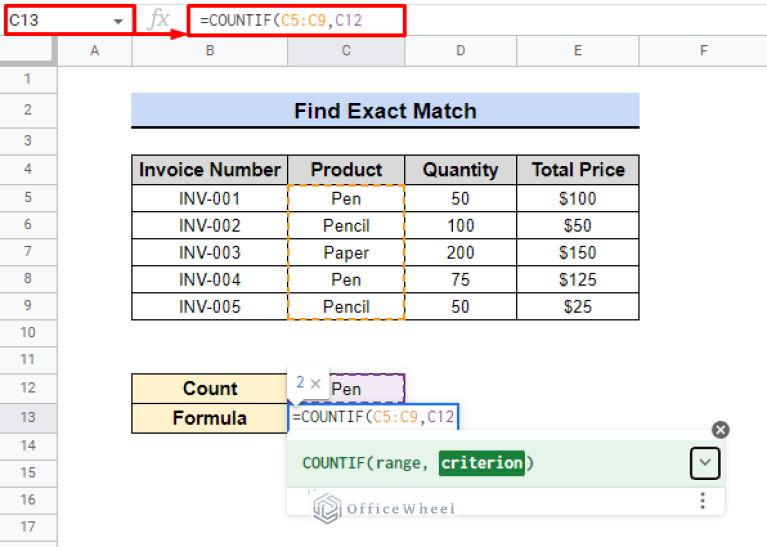767x547 pixels.
Task: Select the Invoice Number header cell
Action: [x=209, y=170]
